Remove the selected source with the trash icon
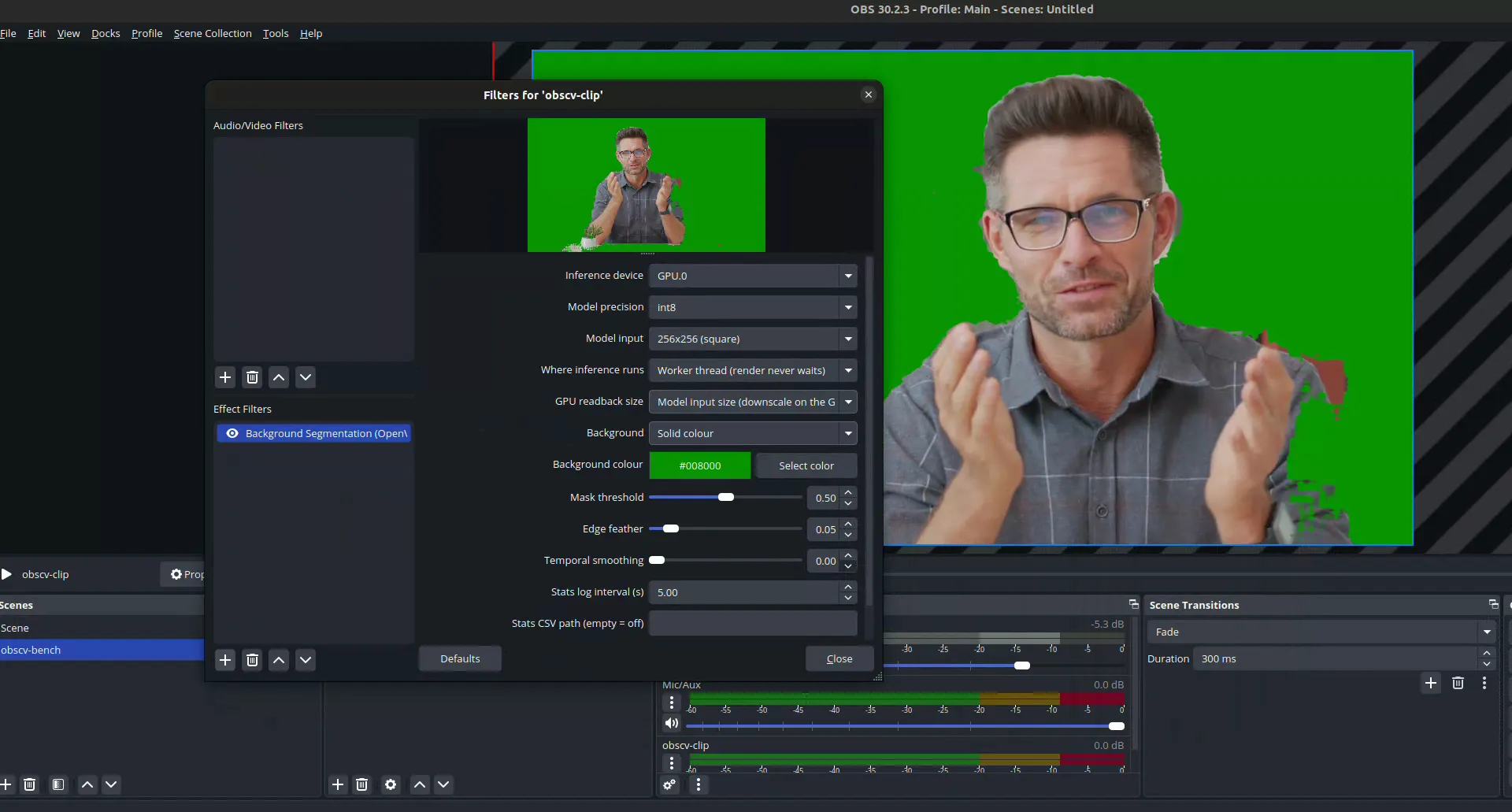Image resolution: width=1512 pixels, height=812 pixels. pos(362,784)
